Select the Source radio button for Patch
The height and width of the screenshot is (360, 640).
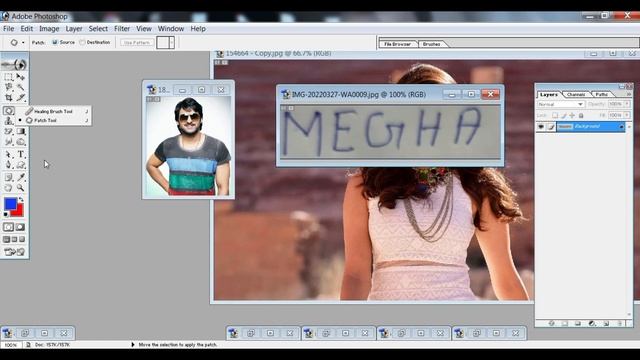point(55,42)
